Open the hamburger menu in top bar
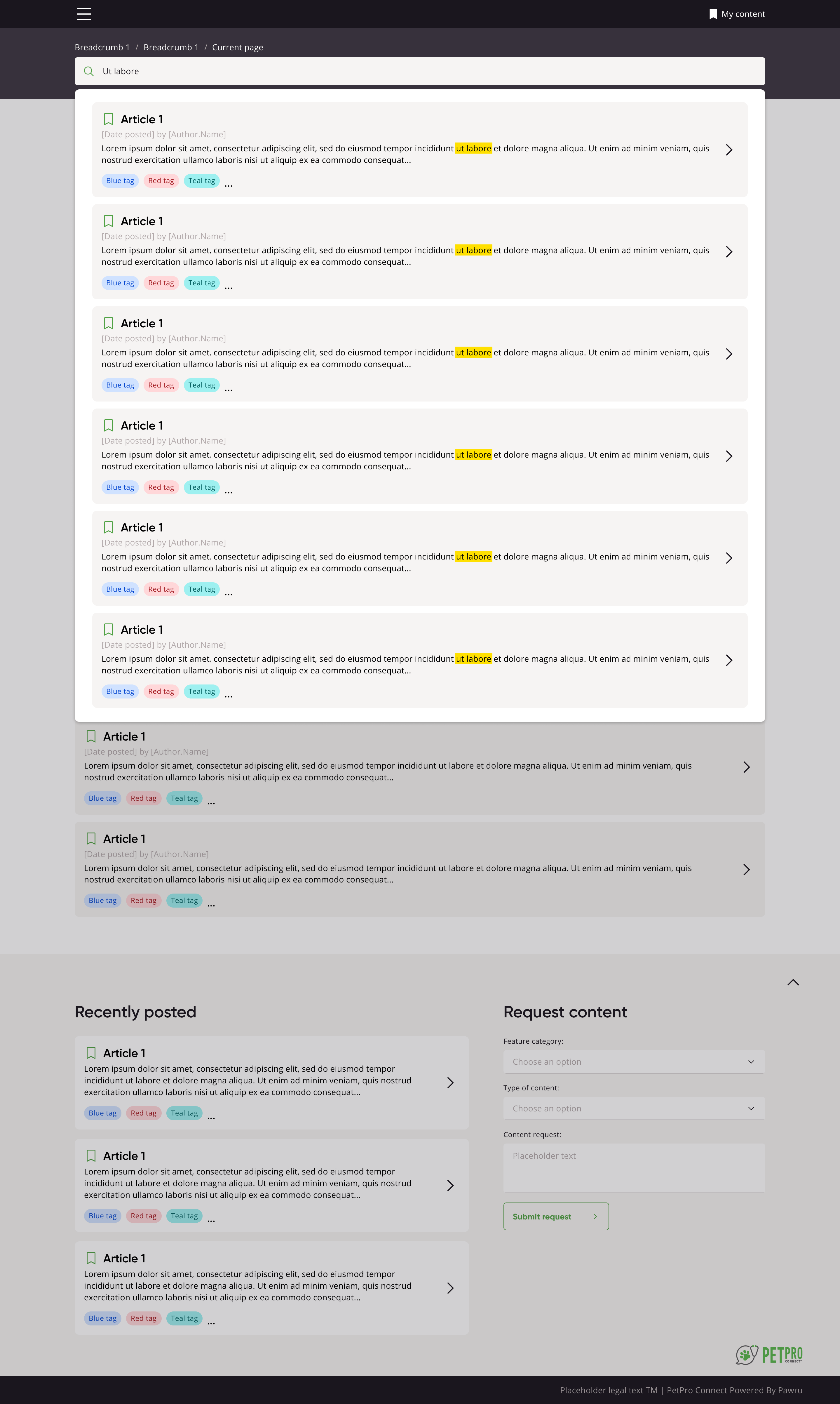This screenshot has width=840, height=1404. coord(84,14)
